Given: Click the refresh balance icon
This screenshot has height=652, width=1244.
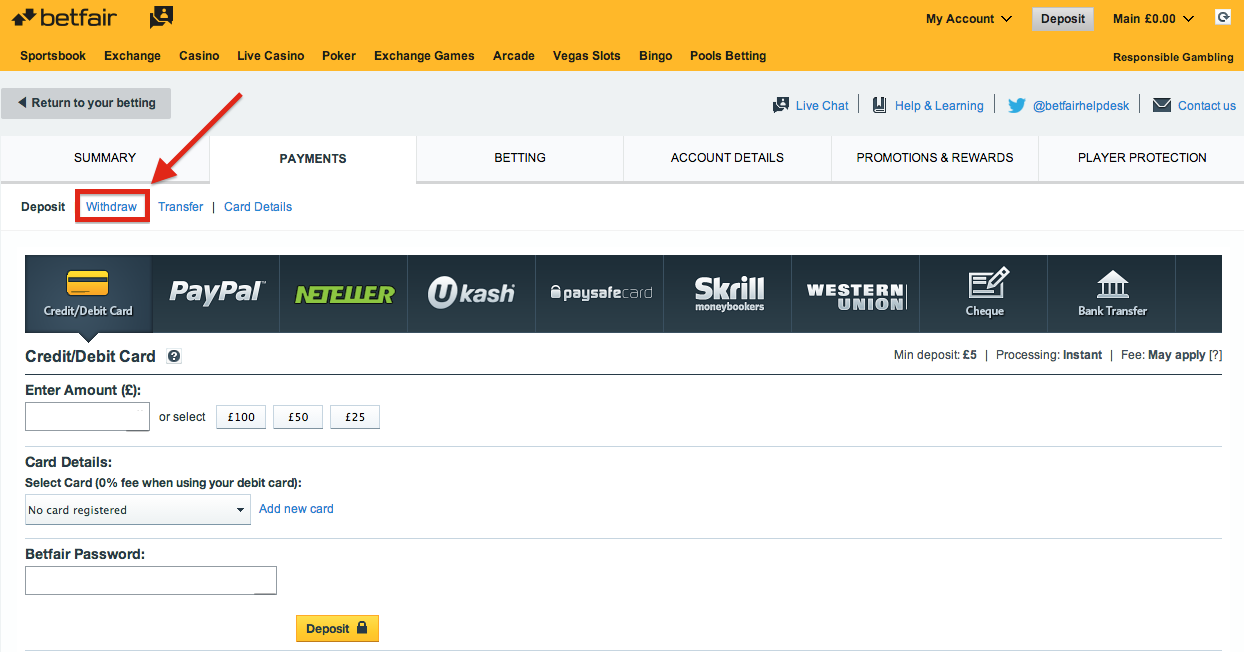Looking at the screenshot, I should pyautogui.click(x=1222, y=17).
